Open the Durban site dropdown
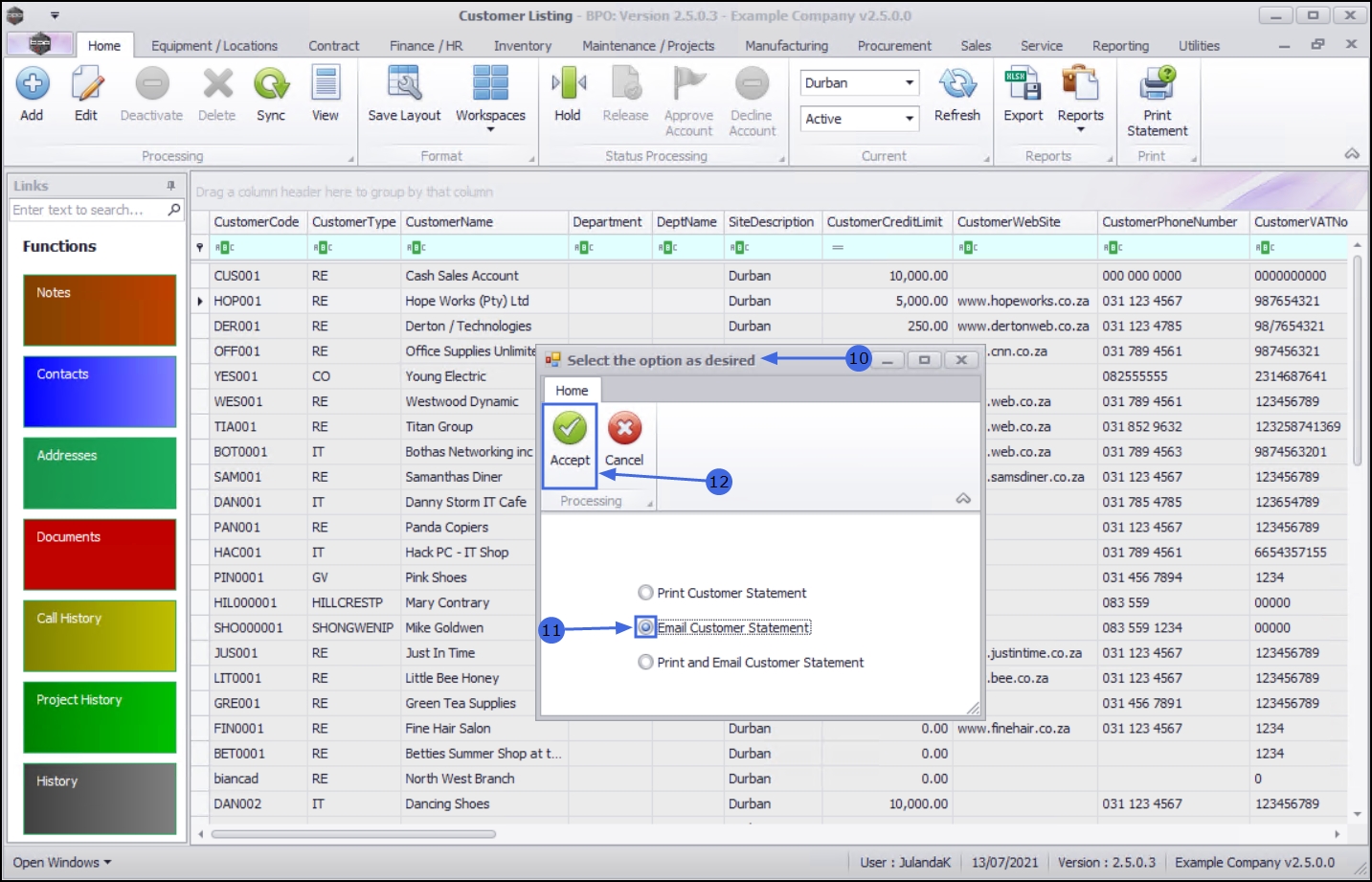The height and width of the screenshot is (882, 1372). click(909, 83)
